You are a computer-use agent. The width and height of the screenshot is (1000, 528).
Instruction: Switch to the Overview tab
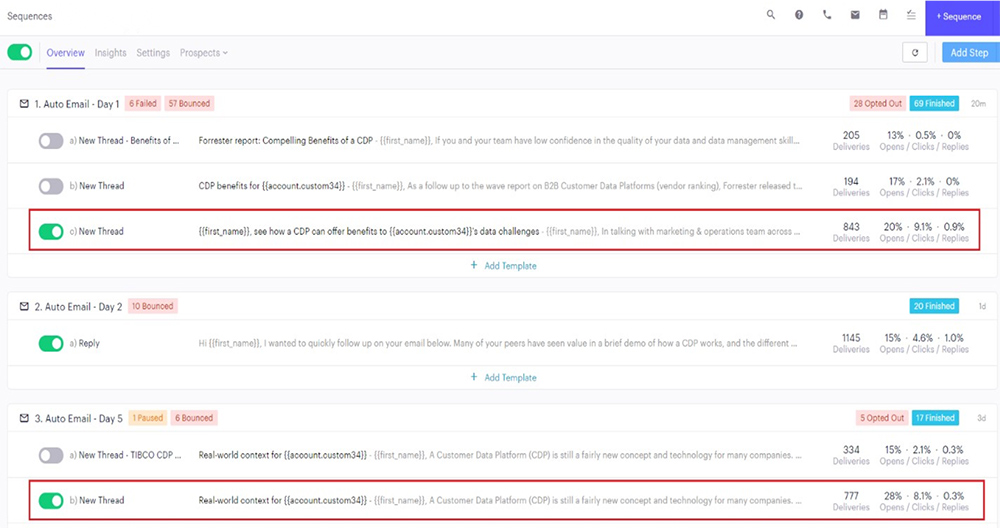click(x=65, y=53)
